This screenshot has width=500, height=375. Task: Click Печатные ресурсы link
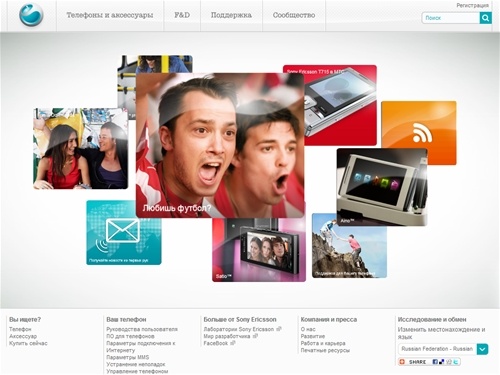pos(325,350)
